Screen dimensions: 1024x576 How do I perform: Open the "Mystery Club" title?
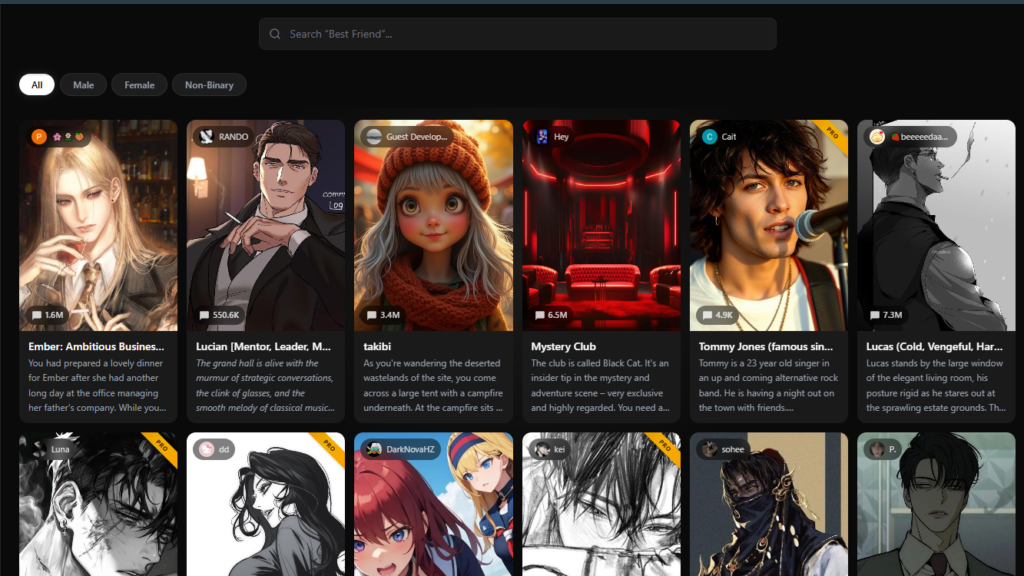tap(563, 346)
